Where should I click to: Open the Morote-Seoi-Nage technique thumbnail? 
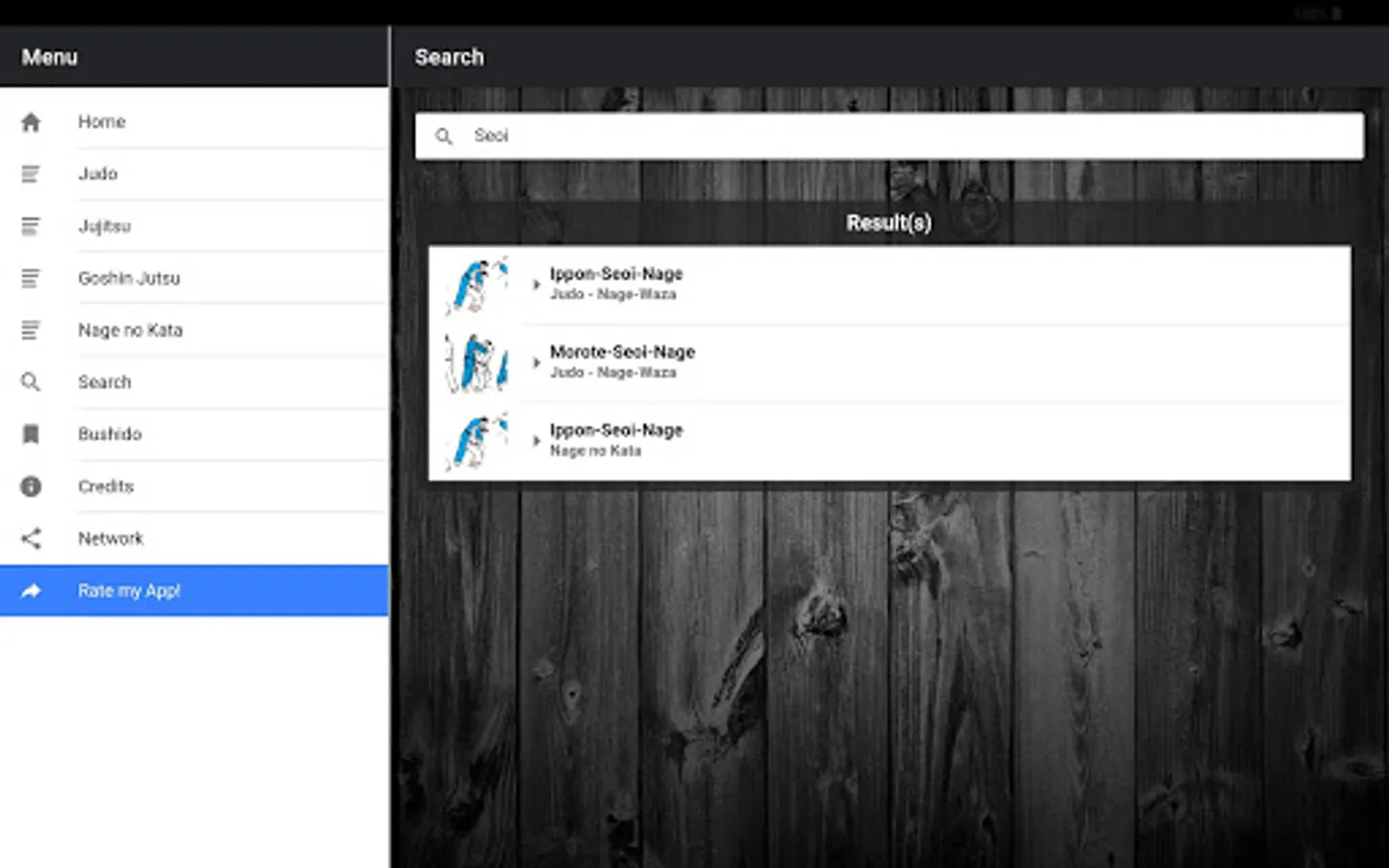pyautogui.click(x=477, y=363)
